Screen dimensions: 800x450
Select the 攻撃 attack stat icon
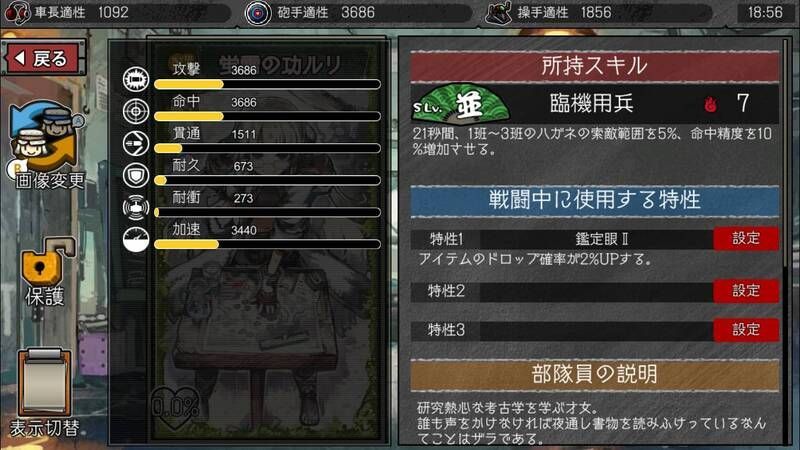(136, 79)
